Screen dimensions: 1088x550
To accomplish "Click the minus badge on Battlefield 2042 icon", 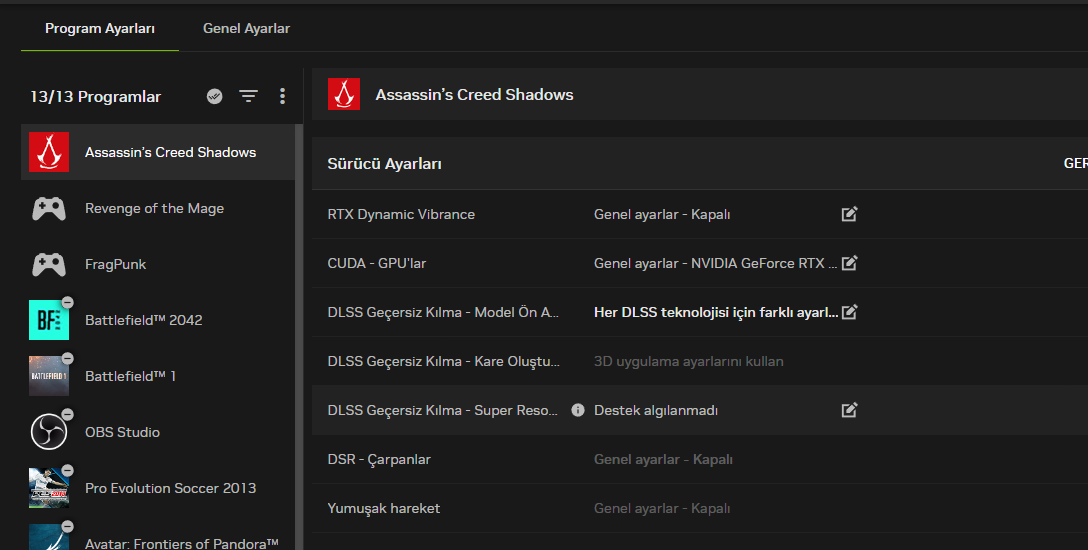I will 67,302.
